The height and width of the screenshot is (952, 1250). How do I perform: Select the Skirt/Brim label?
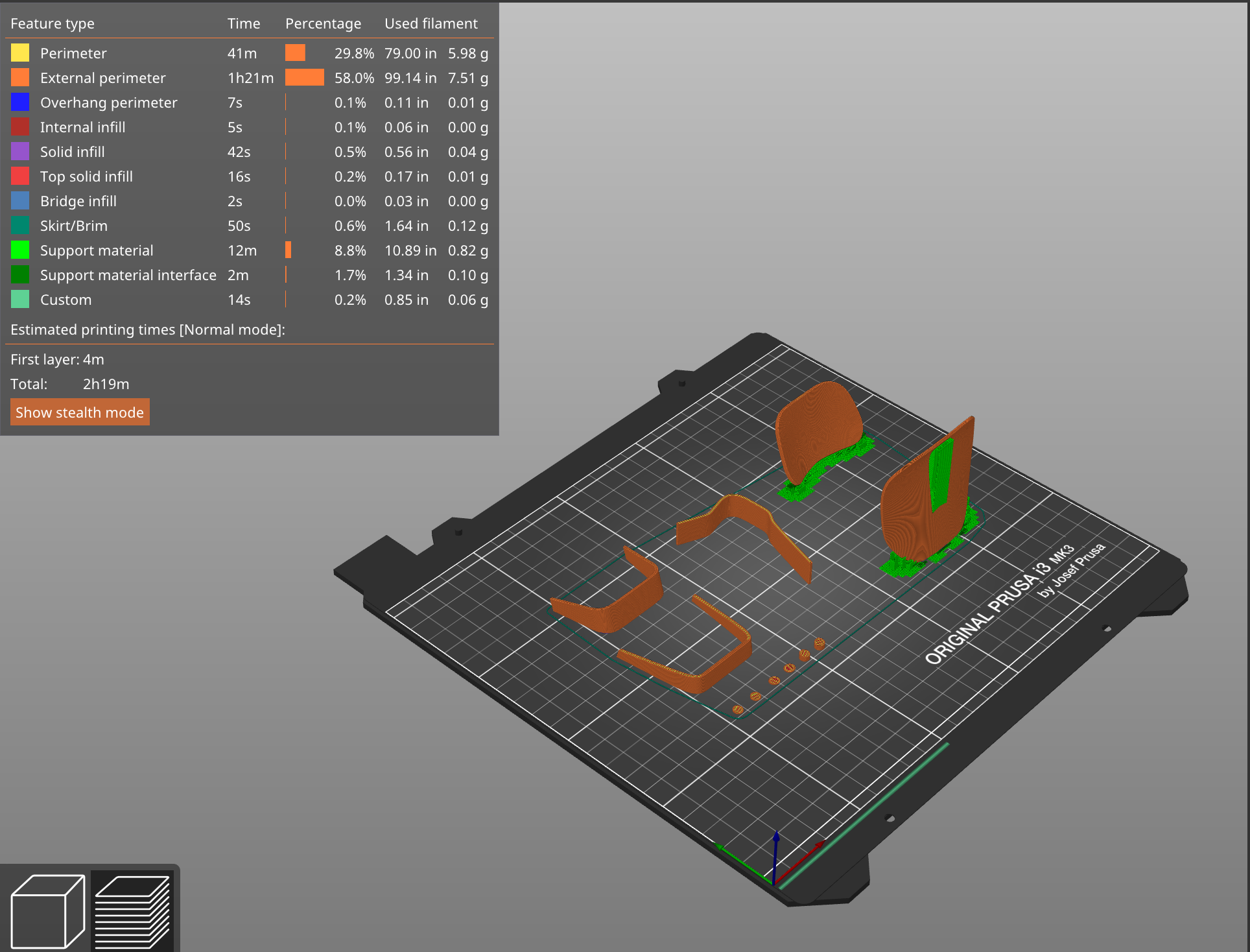(73, 226)
